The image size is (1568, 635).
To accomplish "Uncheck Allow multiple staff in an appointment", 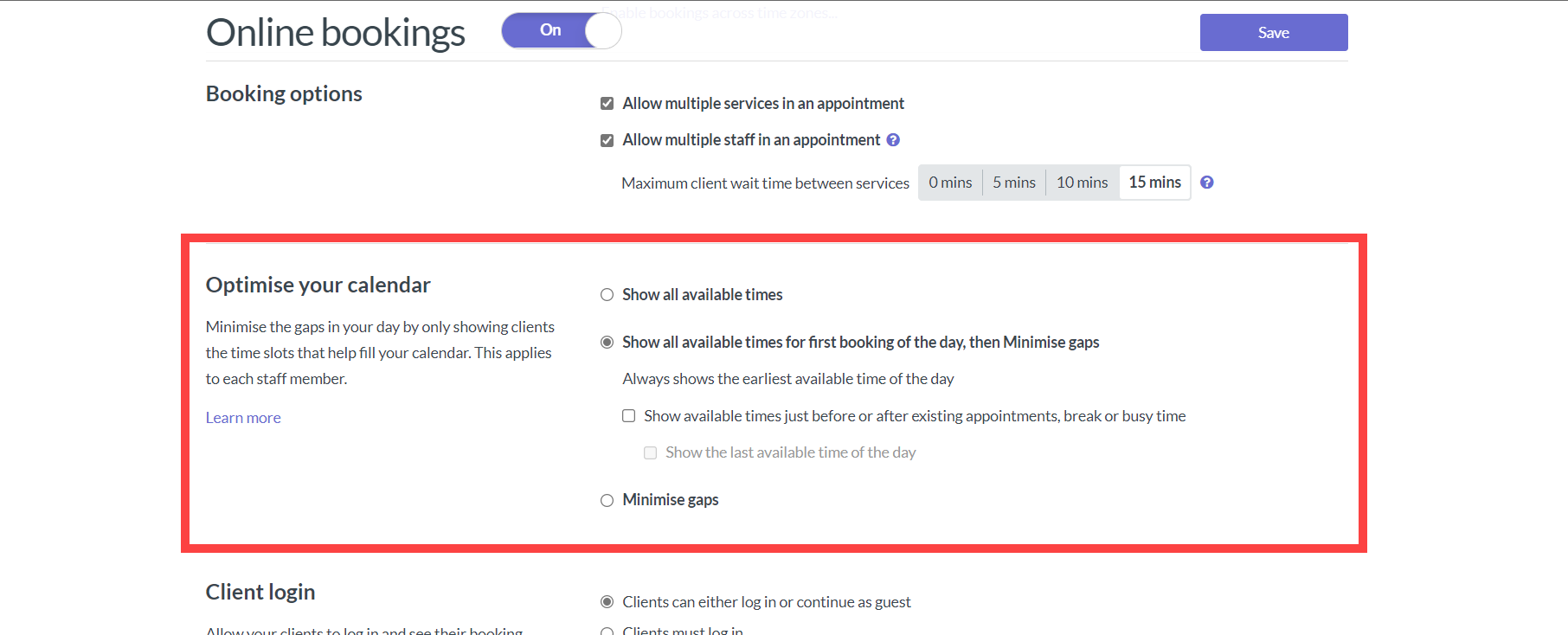I will click(607, 140).
